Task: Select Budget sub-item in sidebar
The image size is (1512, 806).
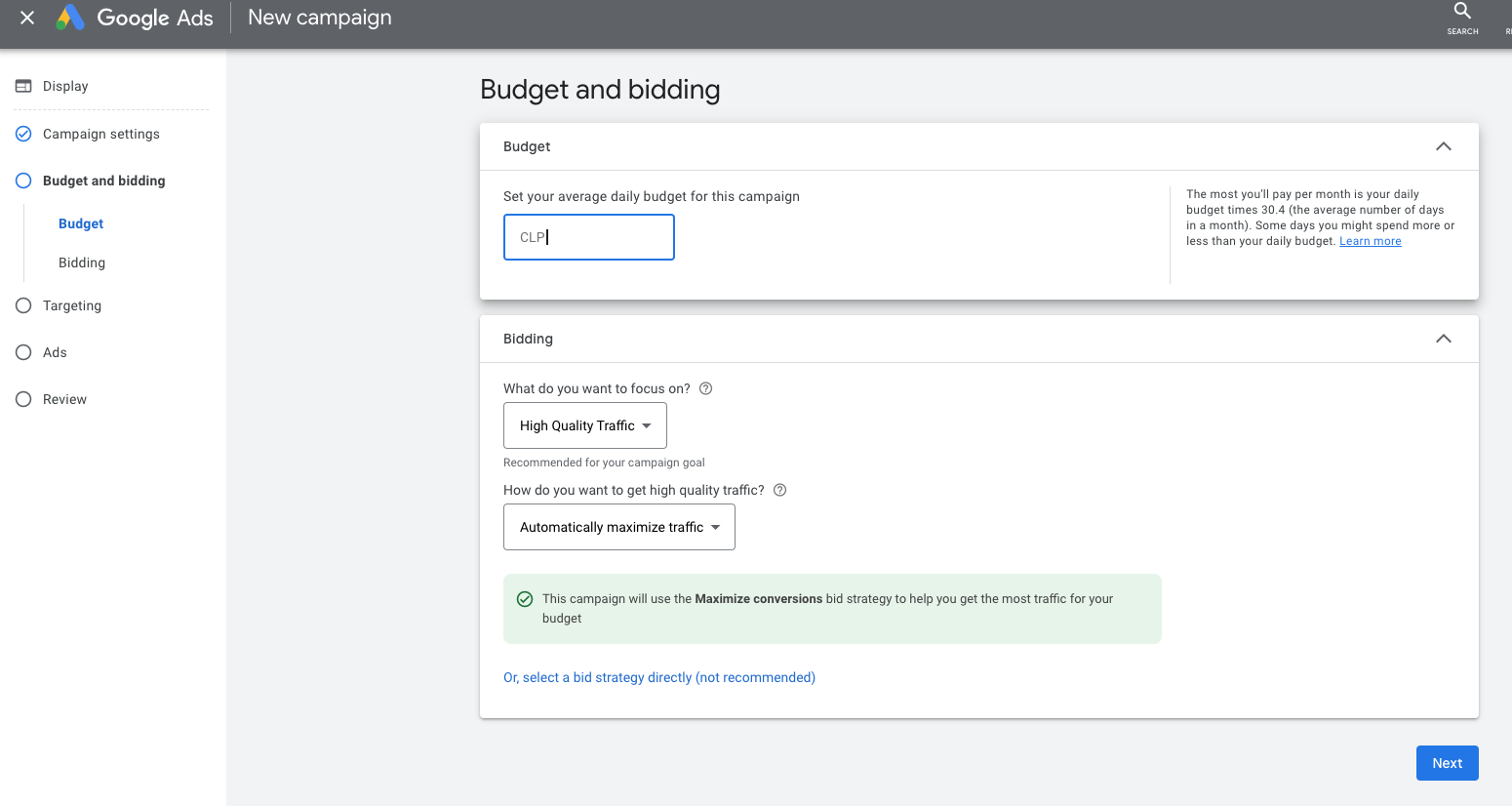Action: point(81,223)
